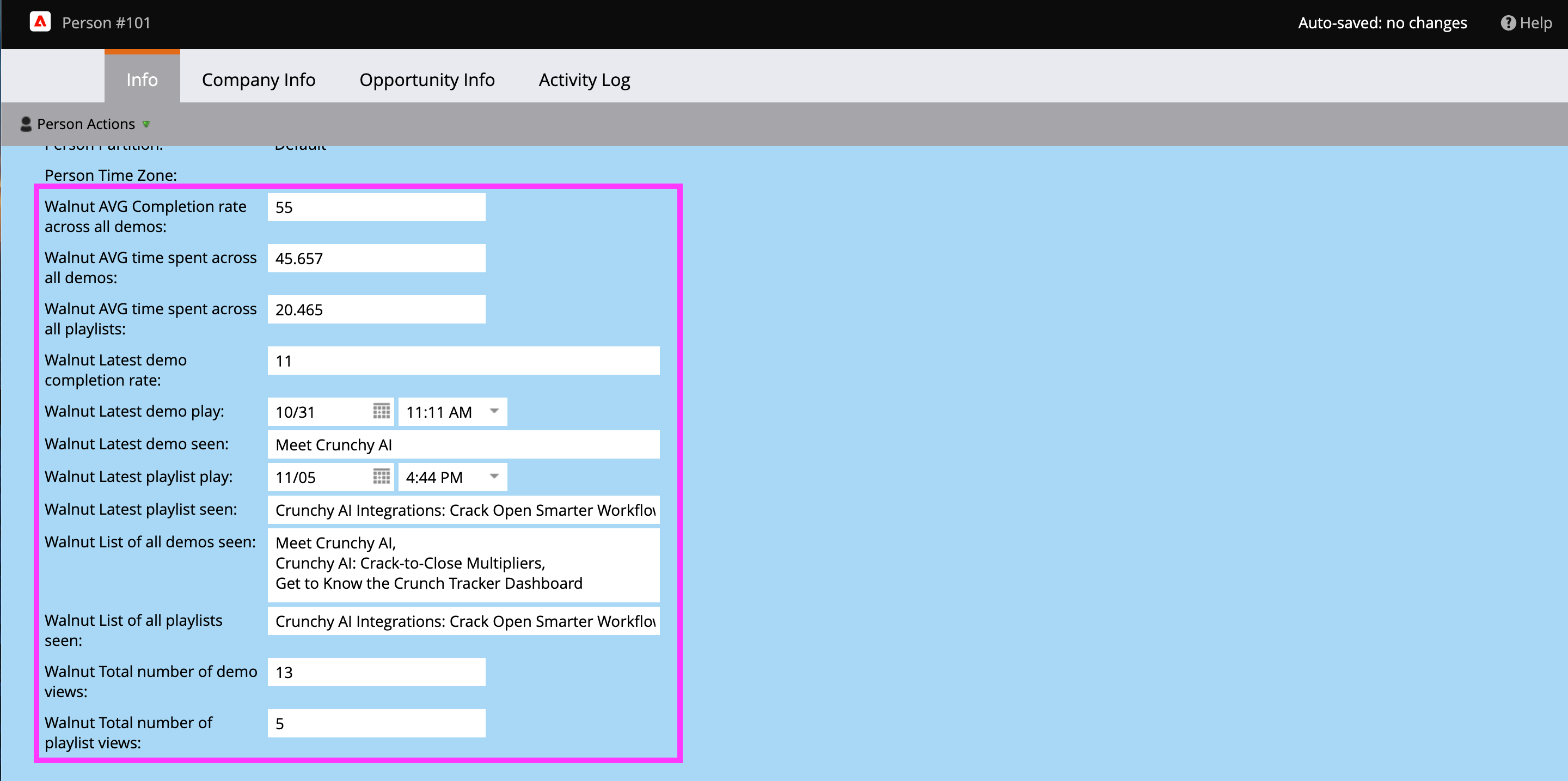Click the AVG Completion rate field showing 55

pos(376,208)
